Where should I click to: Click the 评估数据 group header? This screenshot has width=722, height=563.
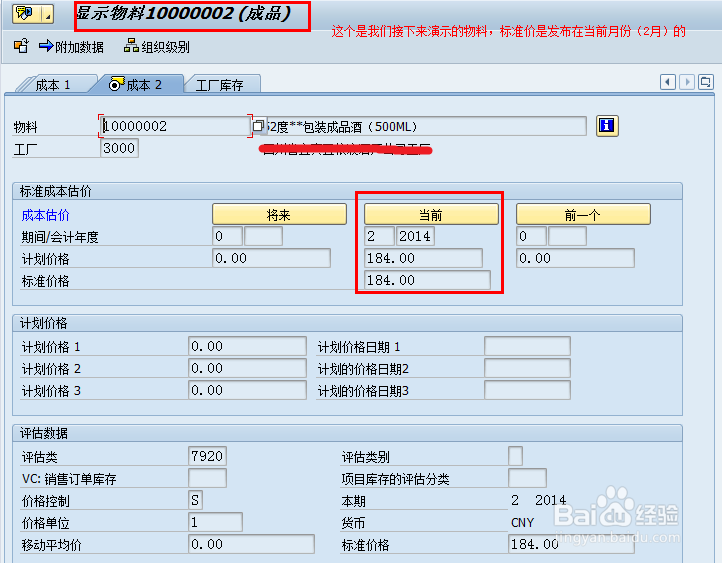pos(347,433)
